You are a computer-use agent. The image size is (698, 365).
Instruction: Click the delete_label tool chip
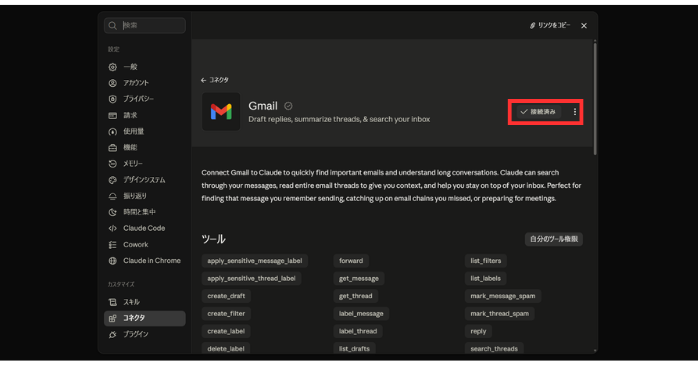coord(226,349)
